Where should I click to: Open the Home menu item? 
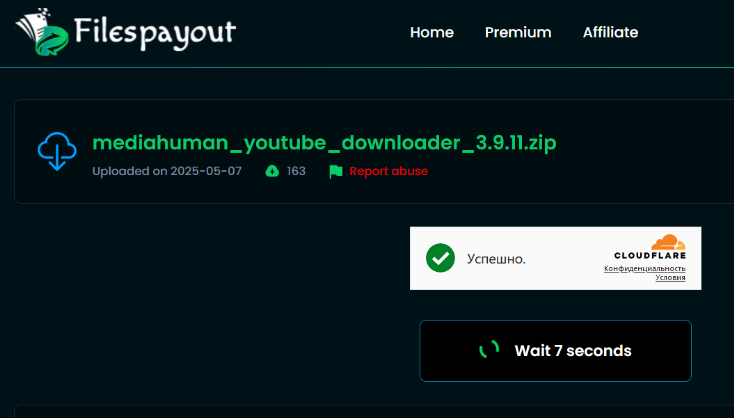[x=432, y=32]
